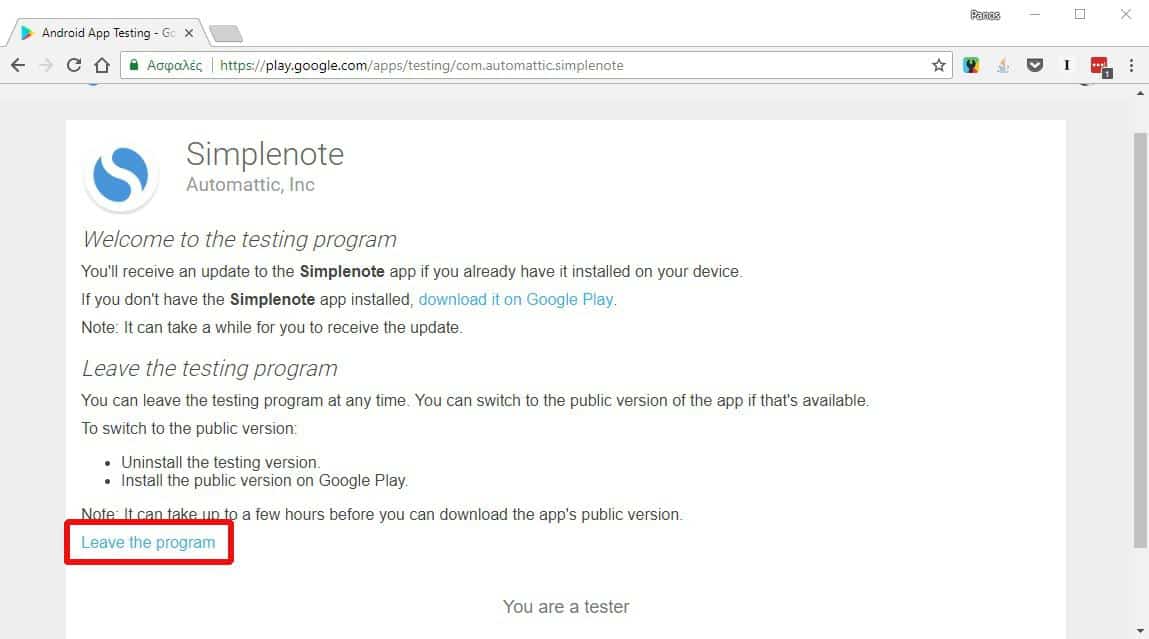Close the Android App Testing tab
The image size is (1149, 639).
point(189,33)
